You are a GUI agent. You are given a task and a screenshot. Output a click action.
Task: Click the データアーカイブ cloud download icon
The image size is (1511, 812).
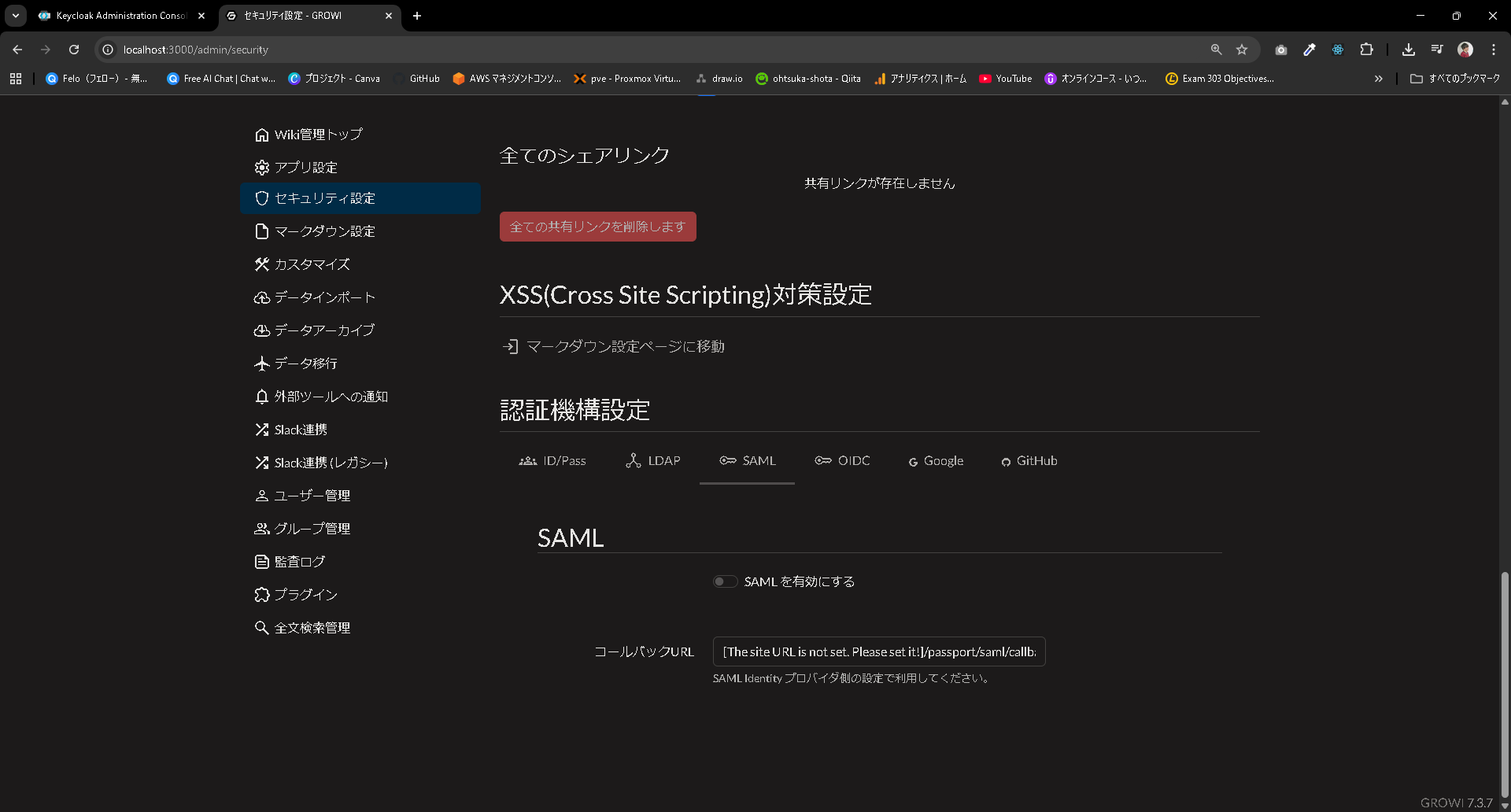(262, 330)
